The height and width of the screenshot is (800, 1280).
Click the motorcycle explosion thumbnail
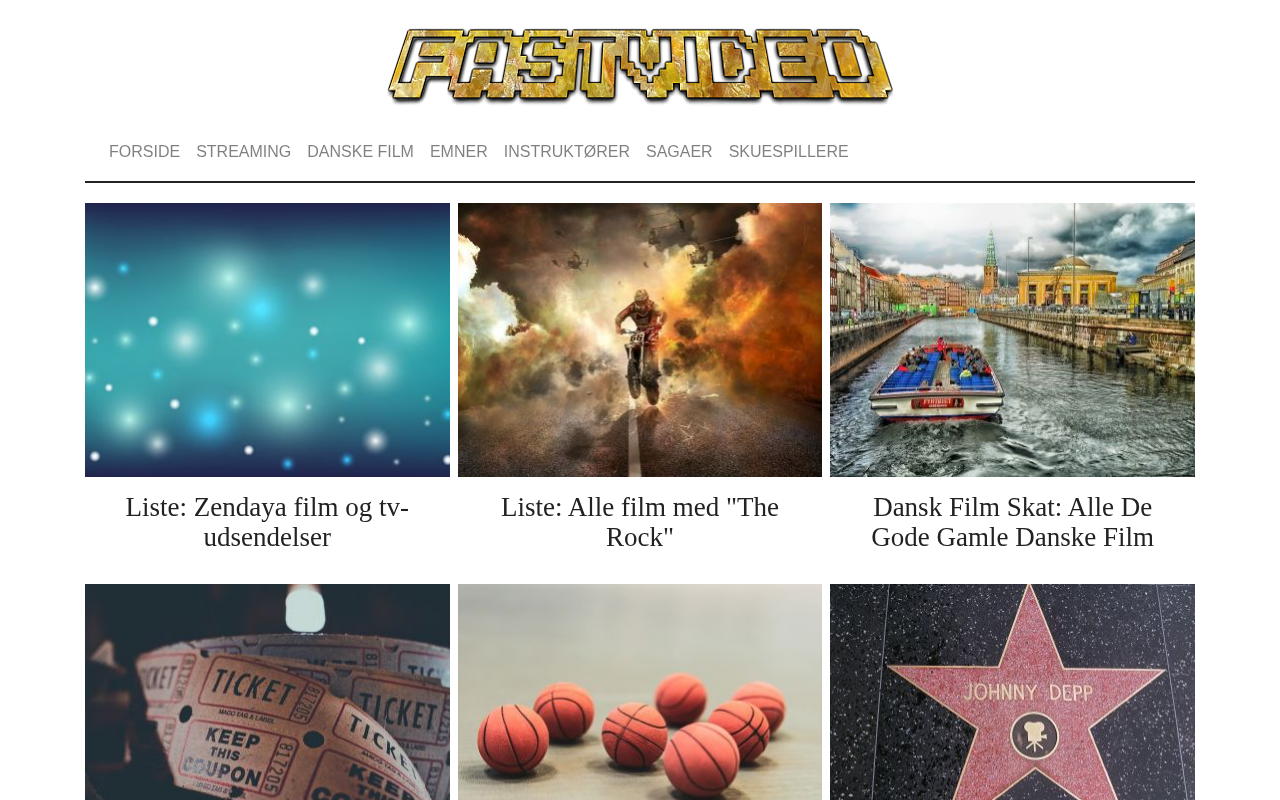tap(640, 340)
